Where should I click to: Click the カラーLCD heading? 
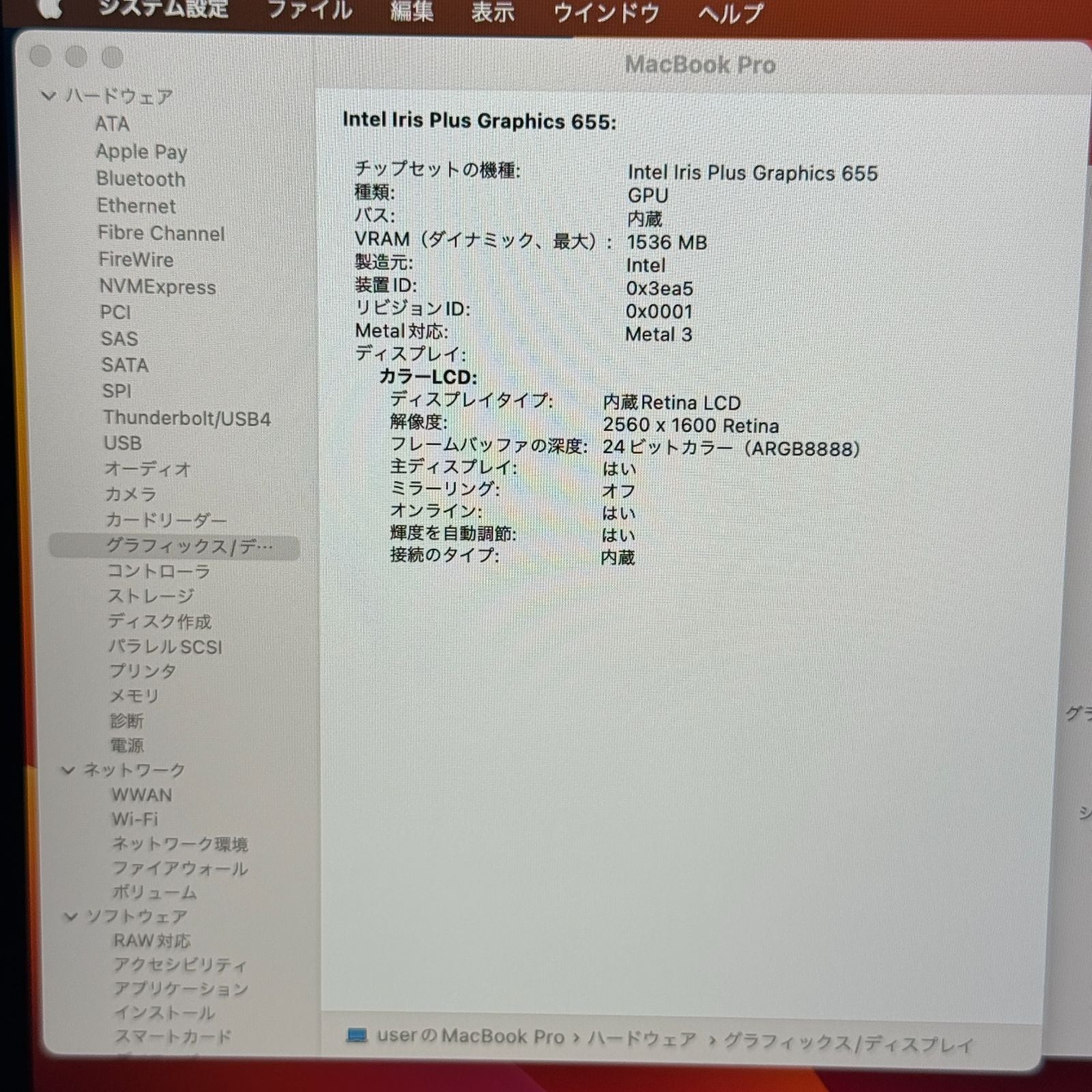428,377
